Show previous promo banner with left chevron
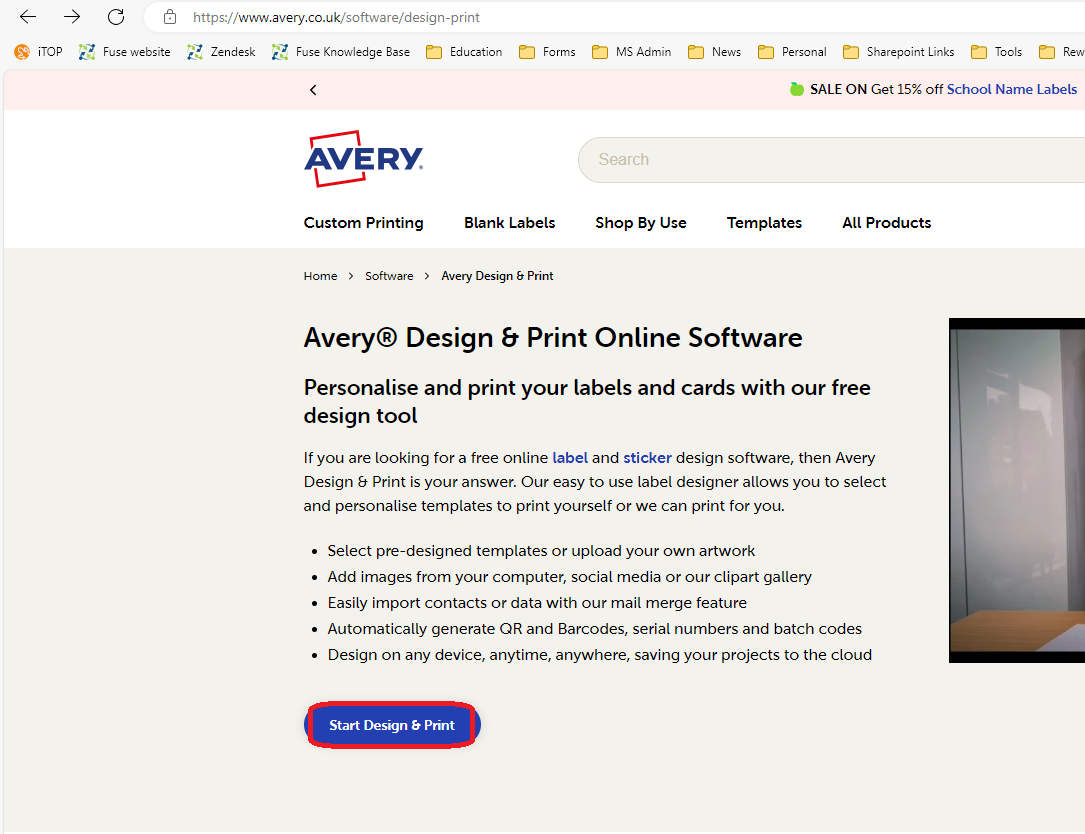Viewport: 1085px width, 834px height. (x=313, y=90)
